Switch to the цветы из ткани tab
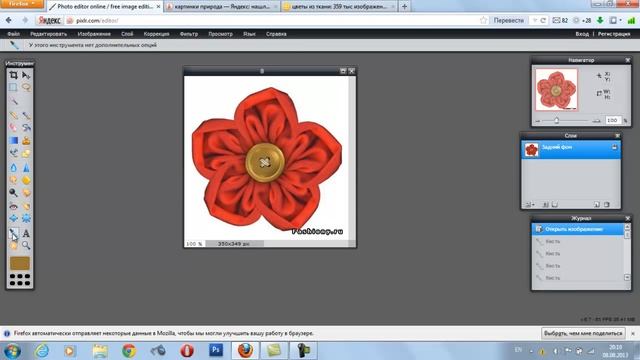The height and width of the screenshot is (360, 640). pyautogui.click(x=339, y=7)
